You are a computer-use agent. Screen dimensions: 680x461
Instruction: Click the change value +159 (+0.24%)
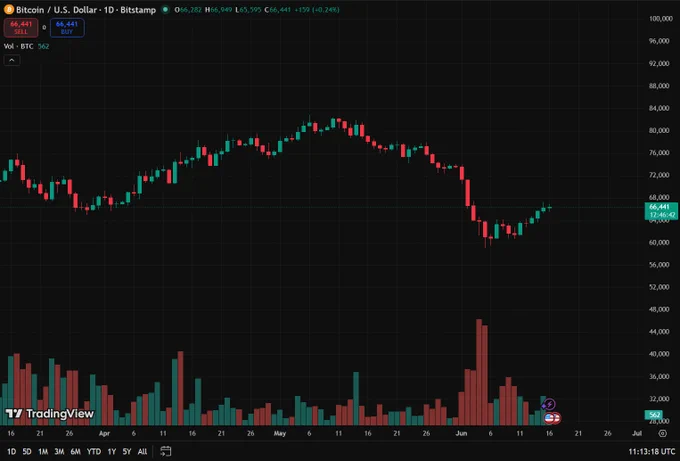pos(317,10)
